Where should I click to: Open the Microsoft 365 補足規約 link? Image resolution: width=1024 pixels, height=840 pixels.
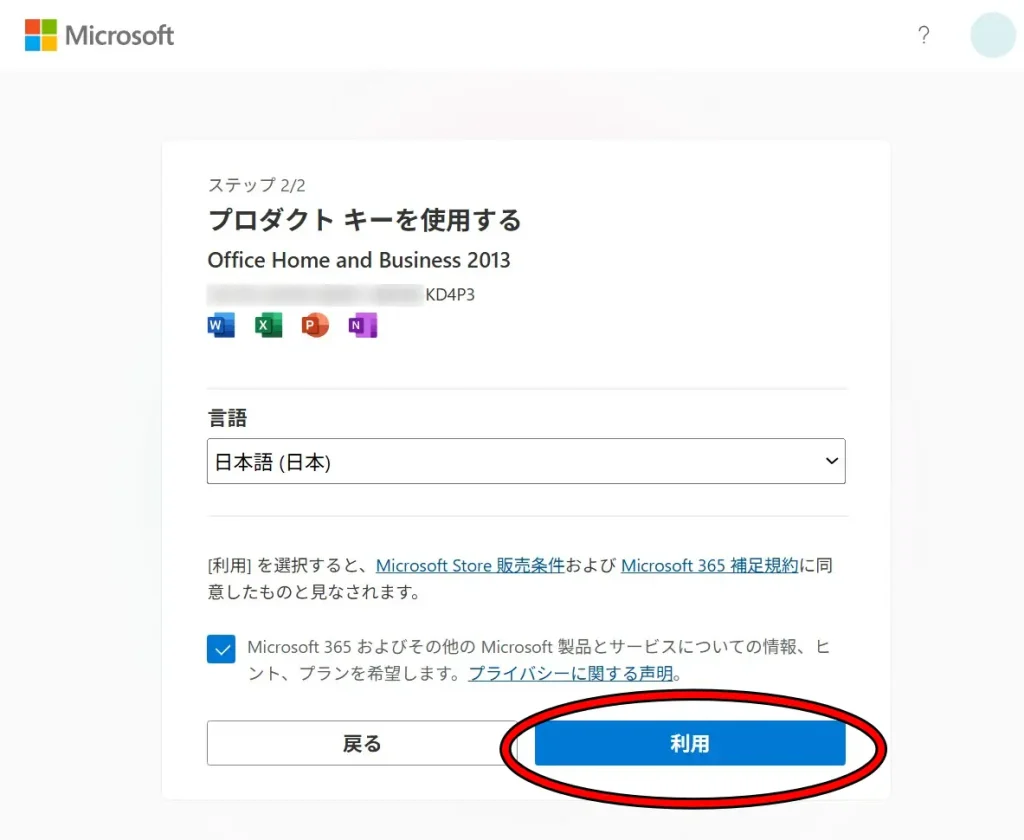pyautogui.click(x=709, y=565)
